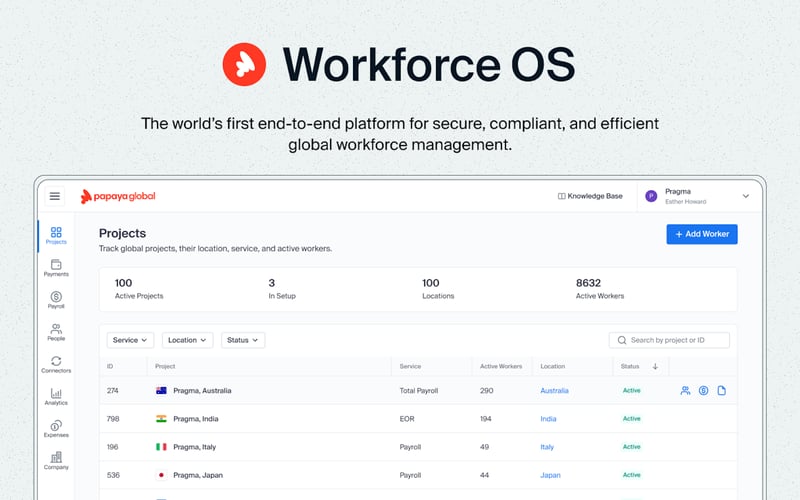Screen dimensions: 800x500
Task: Open Analytics in the sidebar
Action: (x=56, y=396)
